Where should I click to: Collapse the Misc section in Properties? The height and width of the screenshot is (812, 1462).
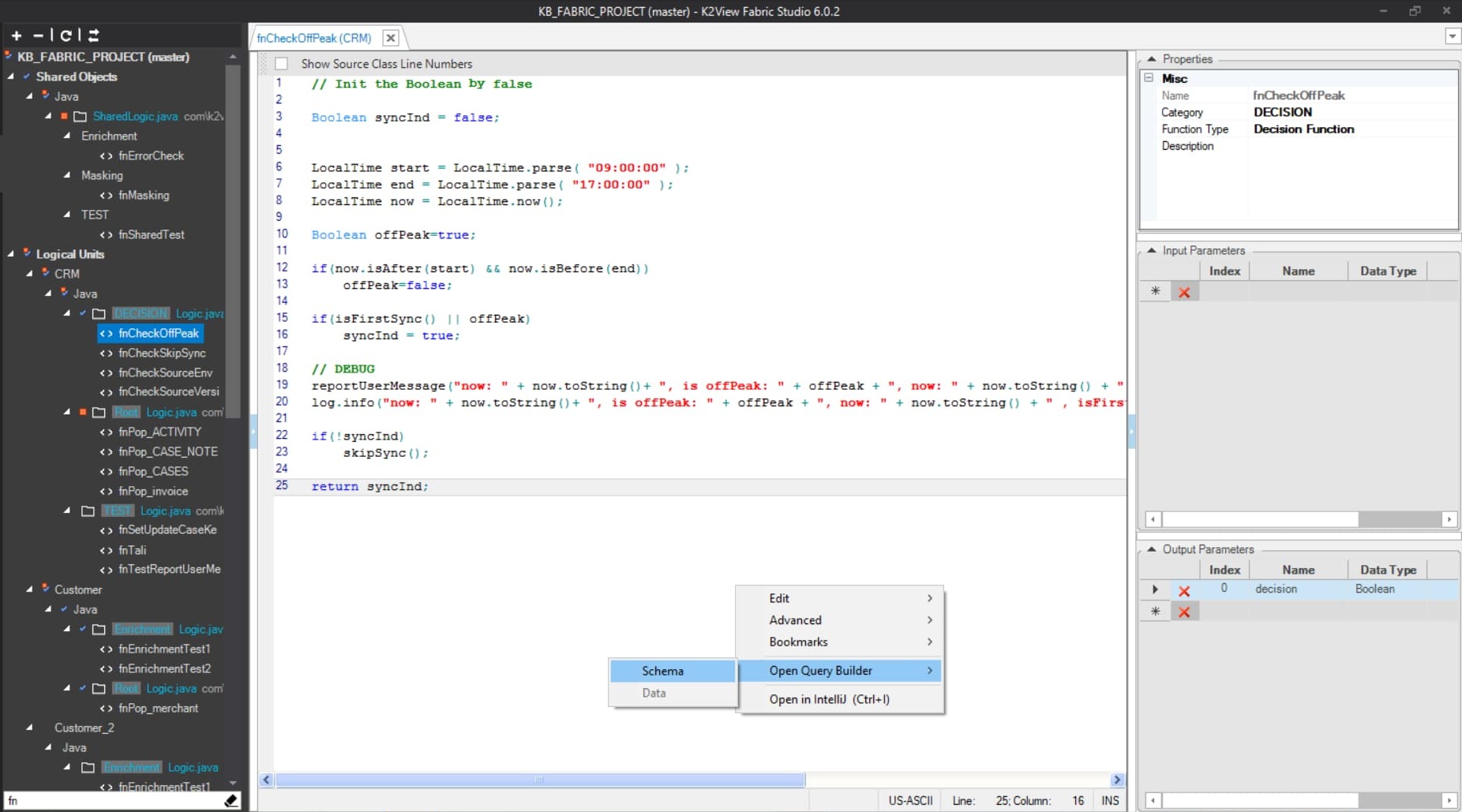1149,78
